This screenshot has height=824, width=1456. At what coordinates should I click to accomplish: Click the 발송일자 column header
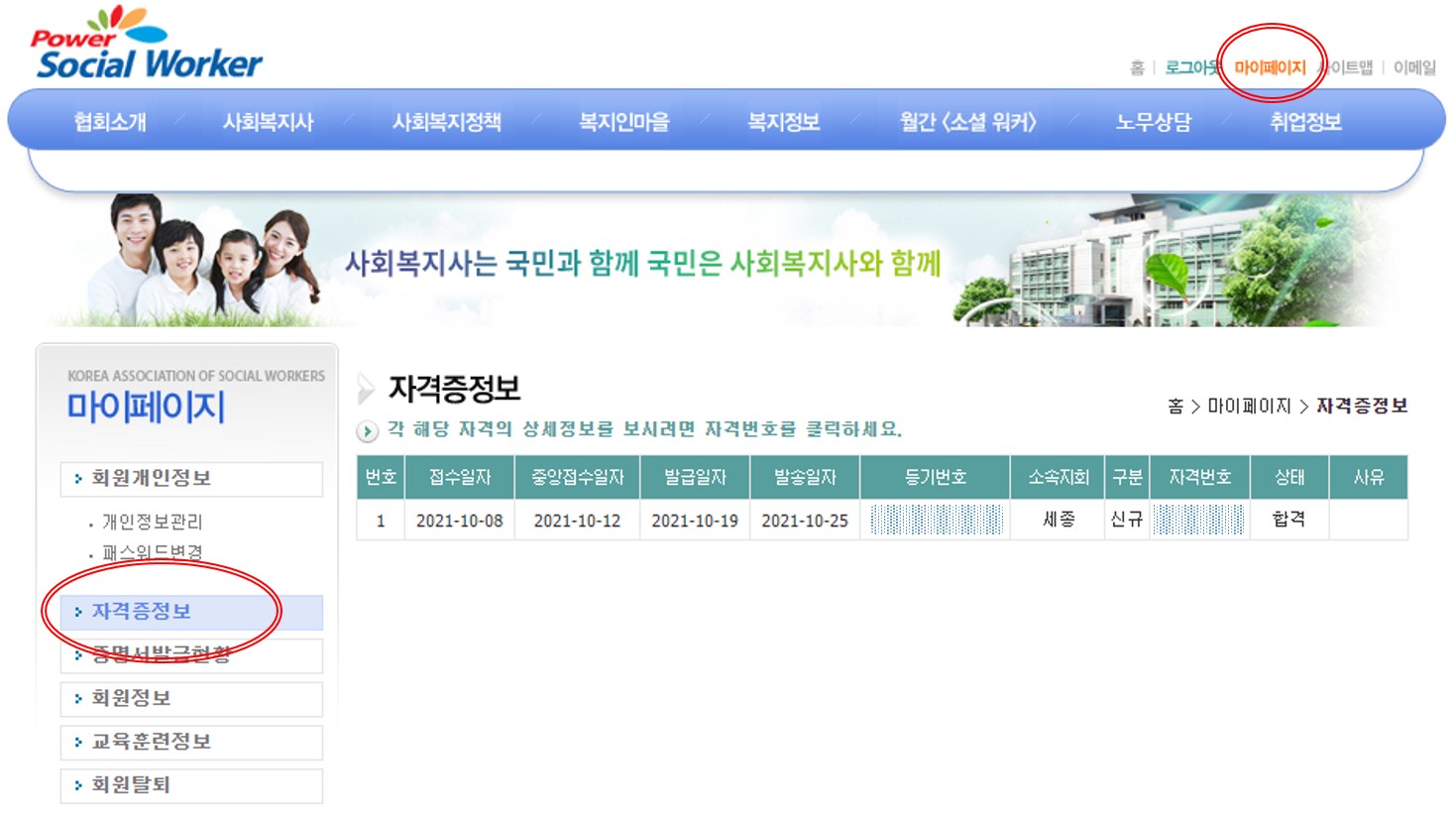coord(805,477)
